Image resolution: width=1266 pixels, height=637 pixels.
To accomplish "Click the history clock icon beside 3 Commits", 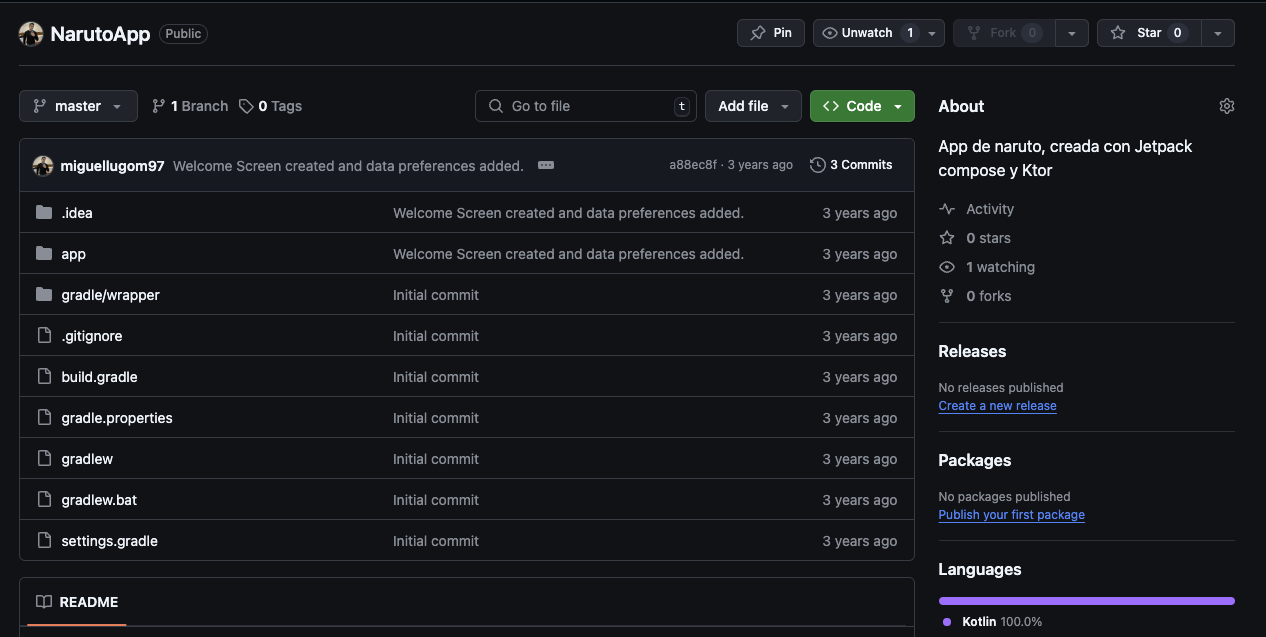I will 818,165.
